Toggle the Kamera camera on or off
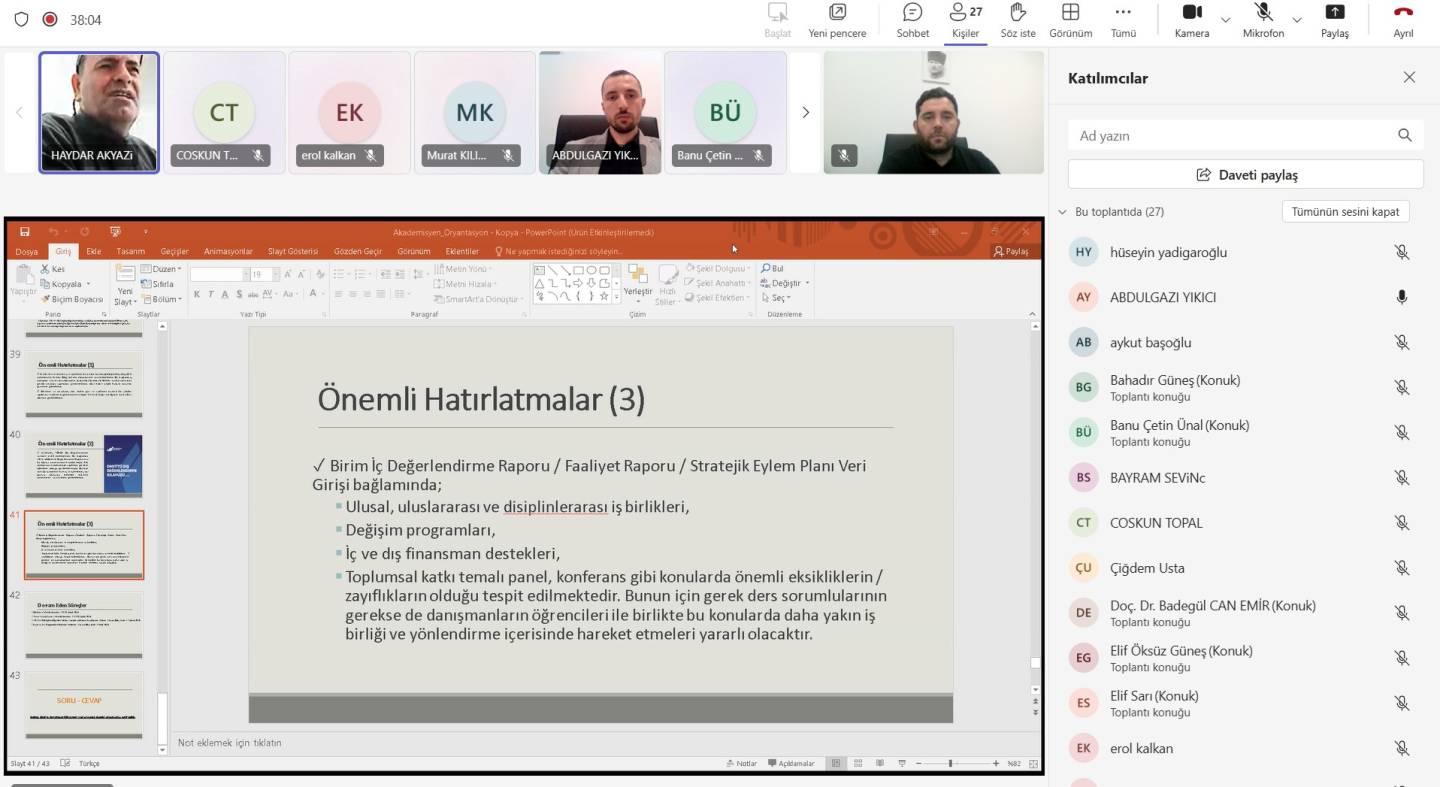This screenshot has height=787, width=1440. pyautogui.click(x=1191, y=13)
